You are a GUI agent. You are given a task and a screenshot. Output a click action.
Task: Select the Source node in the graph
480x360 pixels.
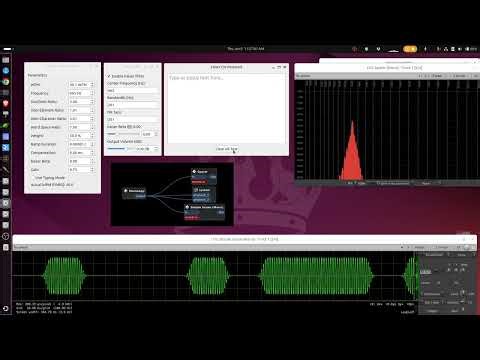204,177
